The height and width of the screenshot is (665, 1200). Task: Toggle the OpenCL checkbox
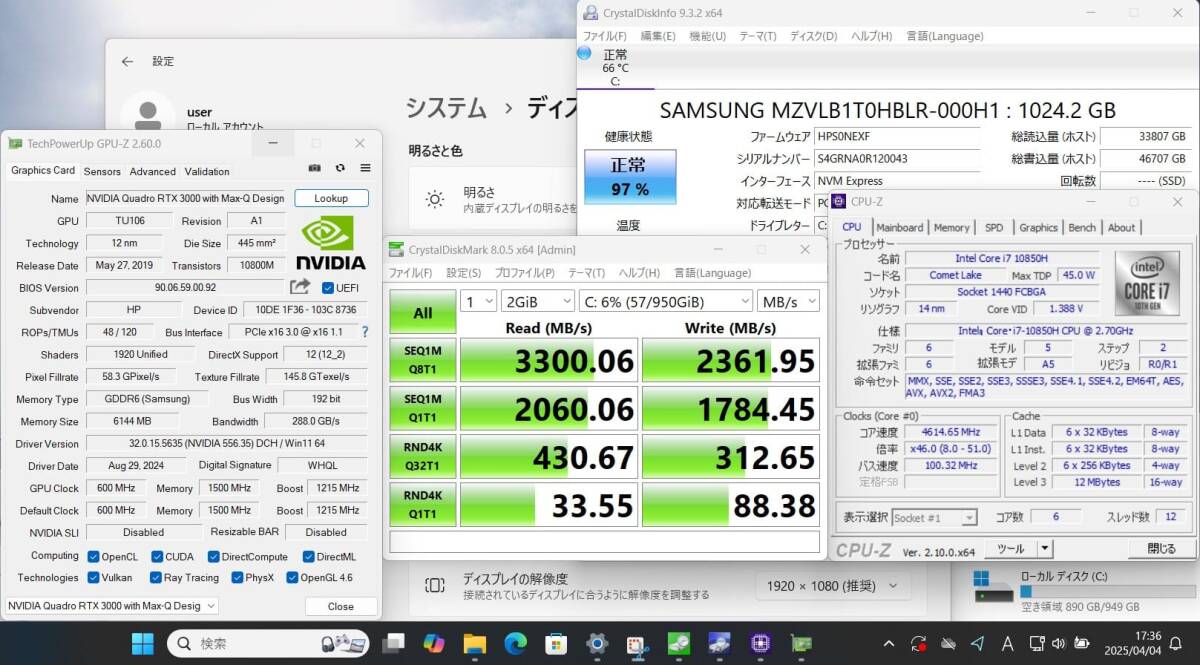(x=93, y=557)
